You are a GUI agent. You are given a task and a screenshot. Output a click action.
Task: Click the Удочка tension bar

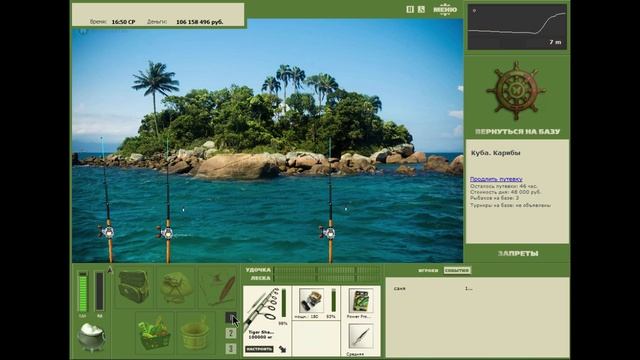coord(327,270)
